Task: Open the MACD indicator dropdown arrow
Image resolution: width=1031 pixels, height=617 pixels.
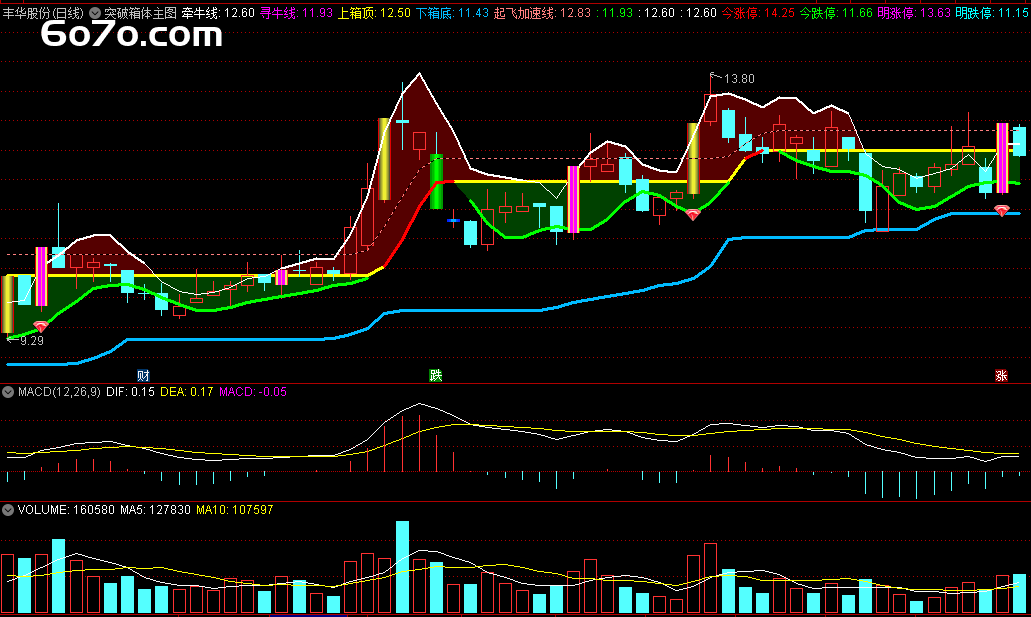Action: tap(8, 392)
